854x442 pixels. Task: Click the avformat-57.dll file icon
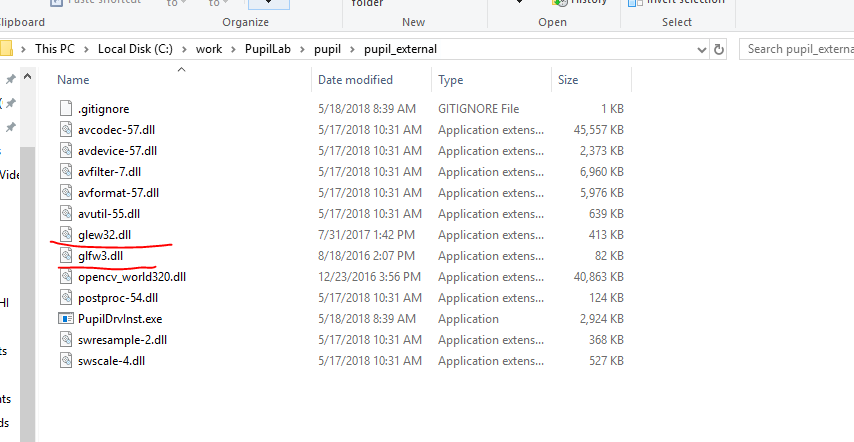(66, 193)
